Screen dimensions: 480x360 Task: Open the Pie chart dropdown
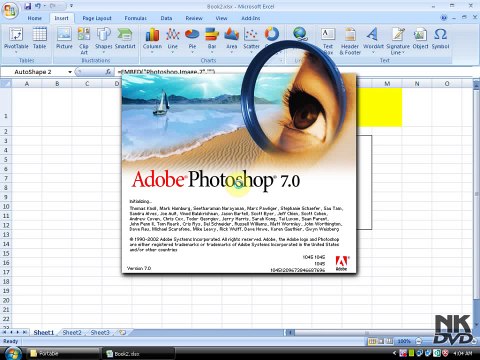[192, 40]
